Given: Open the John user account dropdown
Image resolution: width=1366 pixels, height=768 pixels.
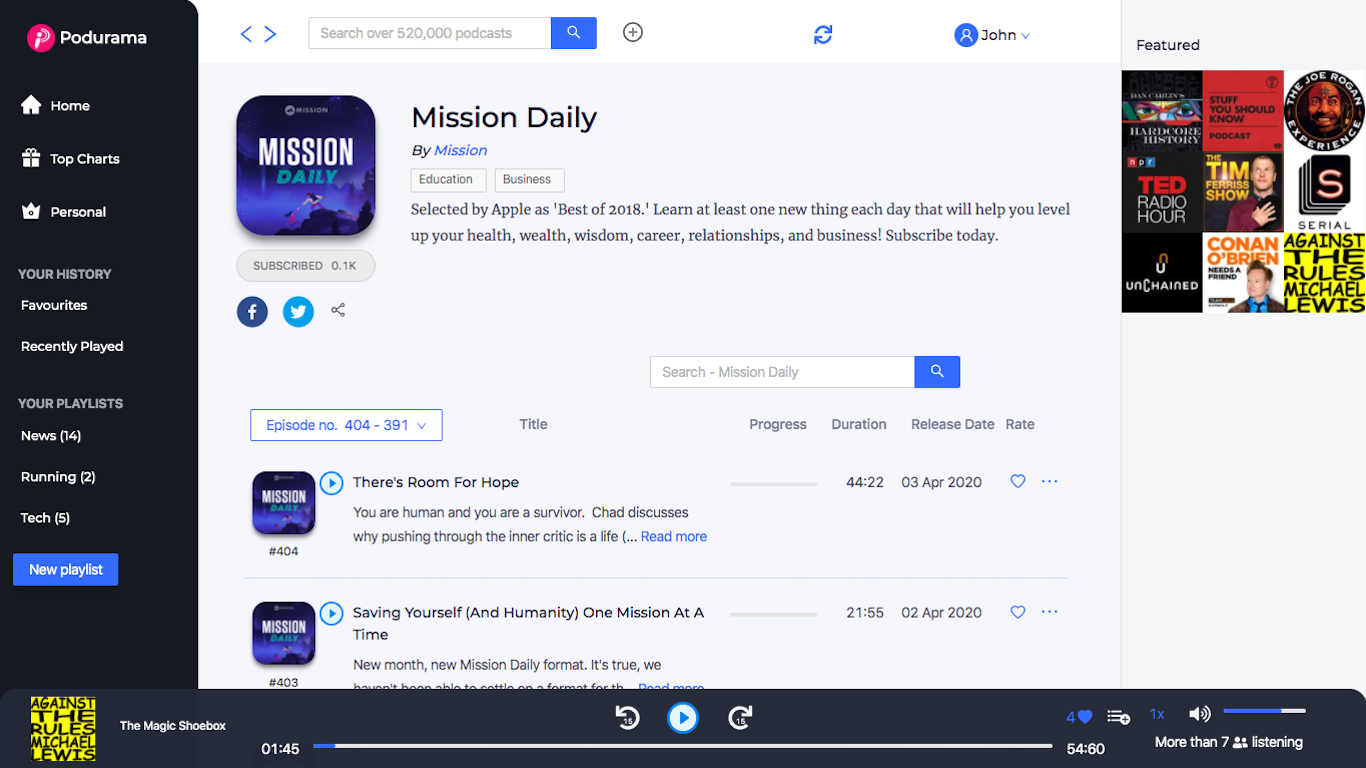Looking at the screenshot, I should tap(992, 35).
